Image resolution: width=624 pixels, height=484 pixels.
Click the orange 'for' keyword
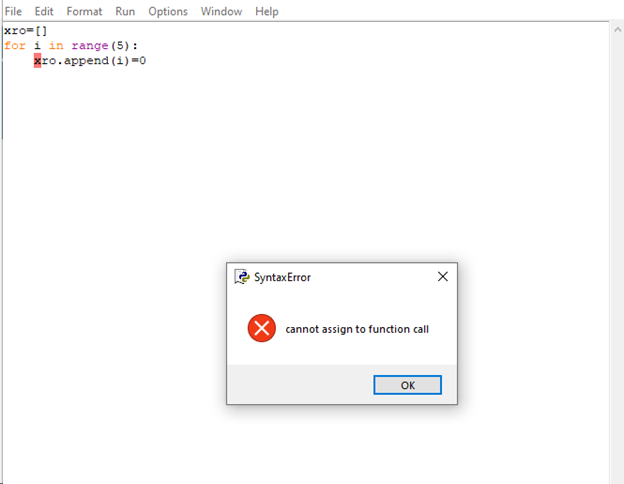tap(15, 45)
